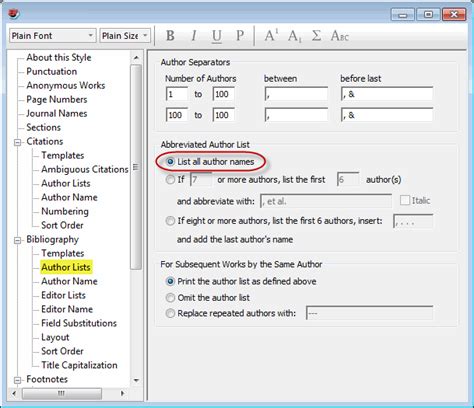
Task: Maximize the style editor window
Action: pos(428,14)
